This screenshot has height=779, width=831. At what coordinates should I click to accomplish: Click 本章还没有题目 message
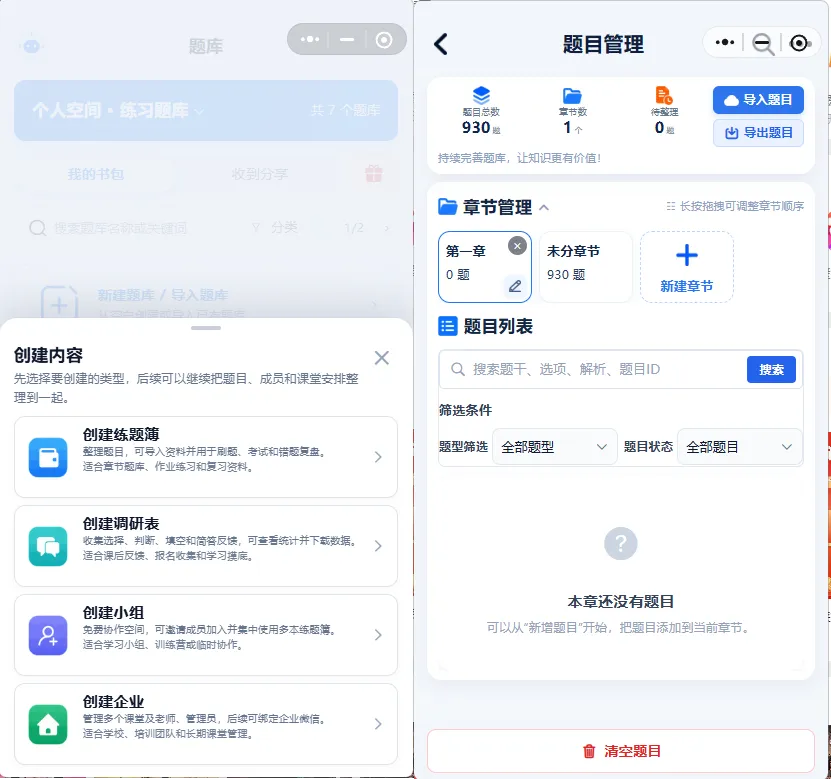(621, 601)
